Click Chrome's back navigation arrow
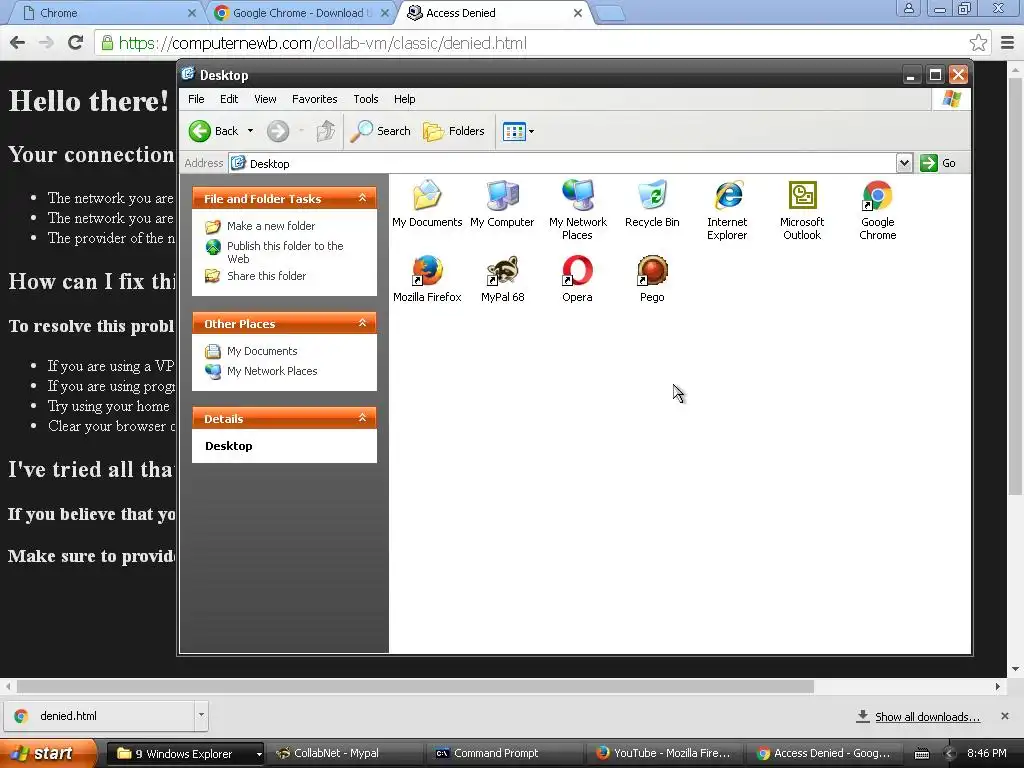 pos(18,43)
